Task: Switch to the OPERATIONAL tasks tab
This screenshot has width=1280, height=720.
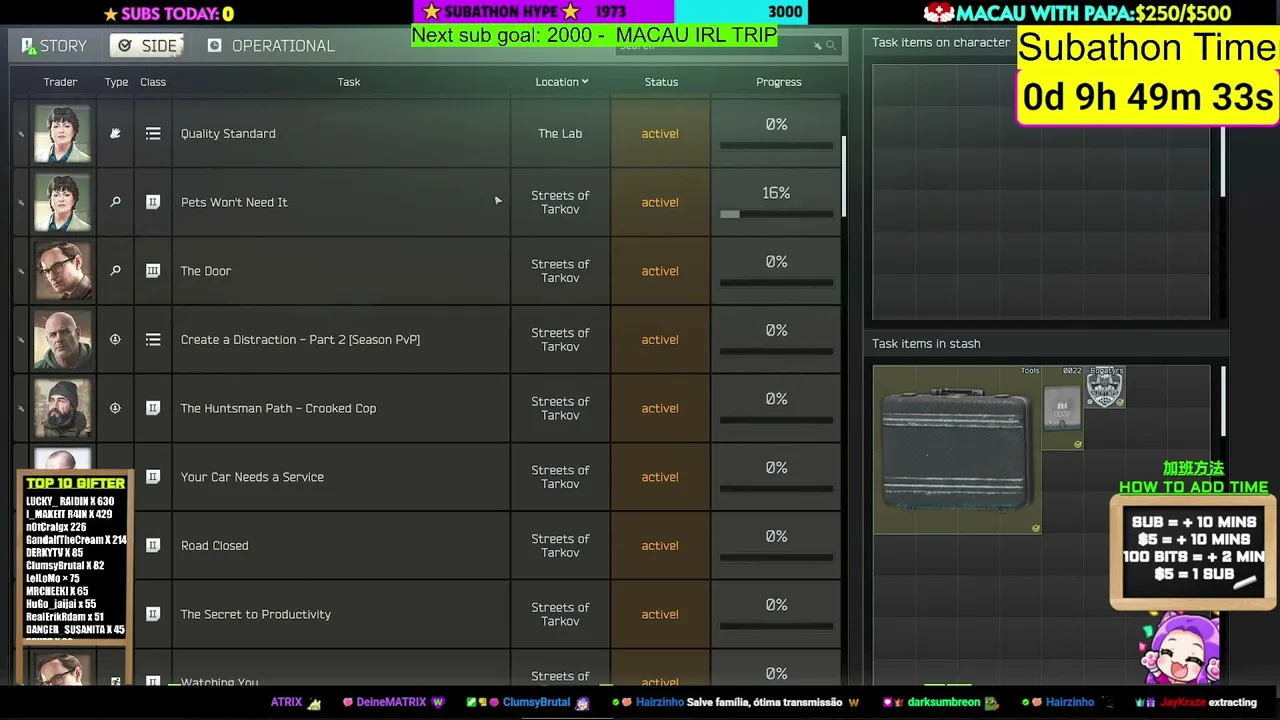Action: 271,46
